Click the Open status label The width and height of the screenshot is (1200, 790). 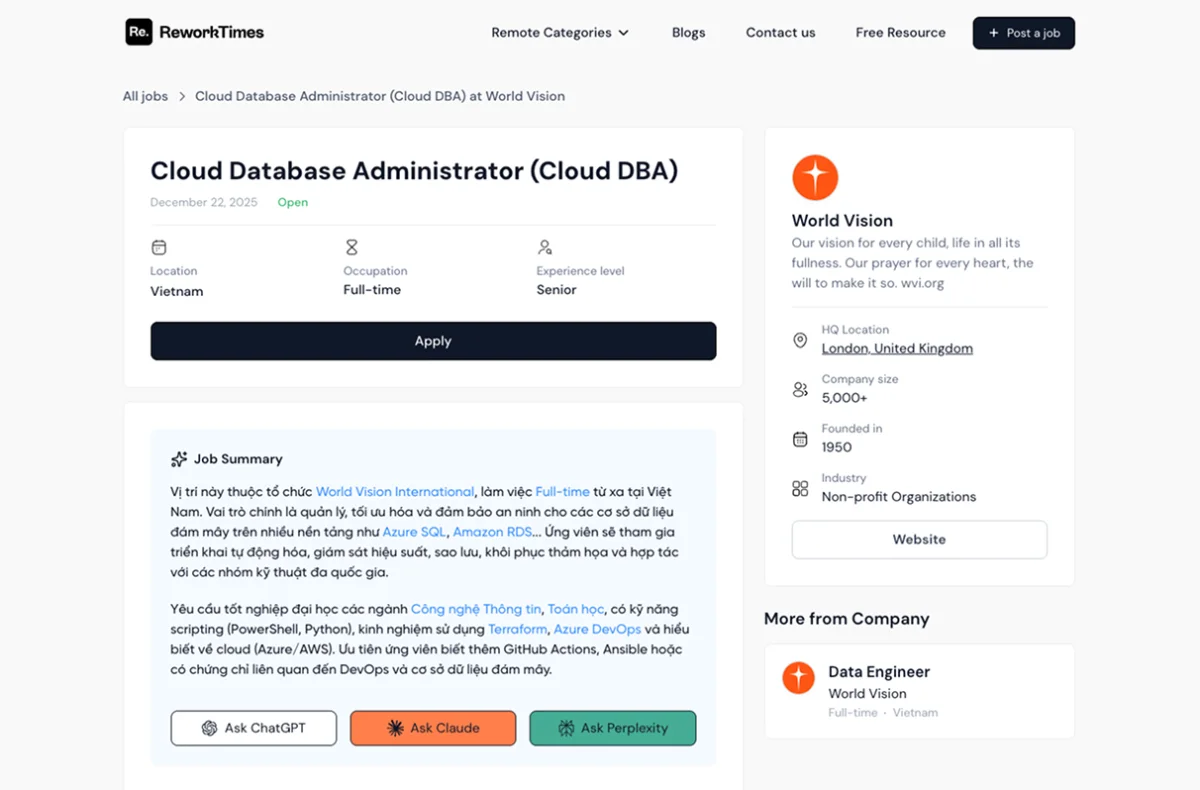[293, 202]
